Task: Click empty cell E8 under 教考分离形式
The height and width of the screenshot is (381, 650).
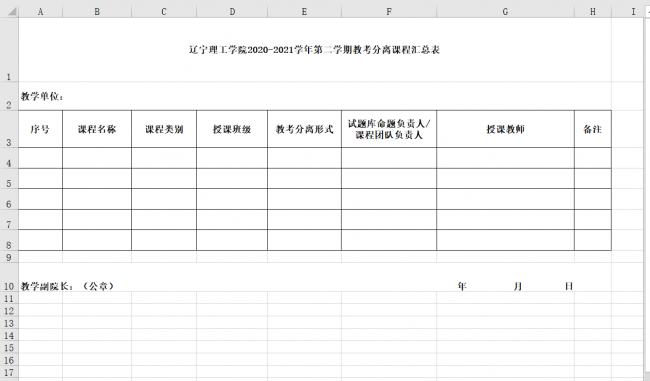Action: coord(304,240)
